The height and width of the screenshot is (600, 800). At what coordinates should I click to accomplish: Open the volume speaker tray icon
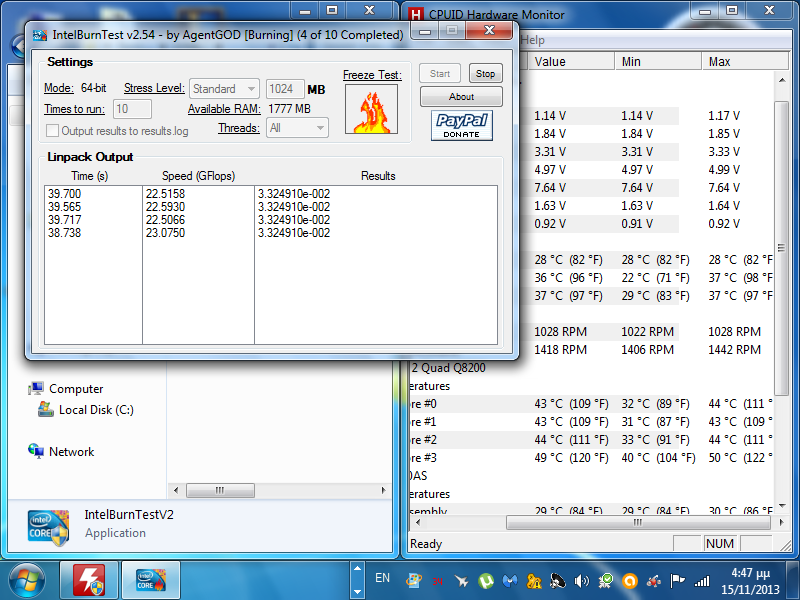tap(581, 581)
